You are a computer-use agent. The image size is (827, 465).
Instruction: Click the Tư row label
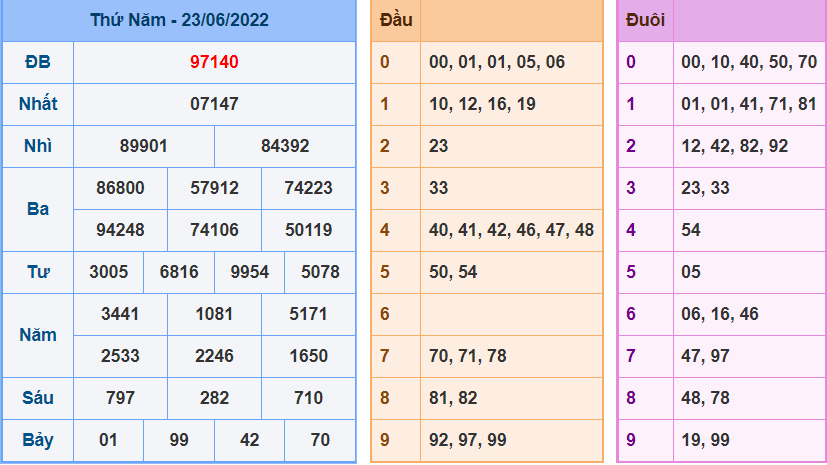[x=38, y=272]
